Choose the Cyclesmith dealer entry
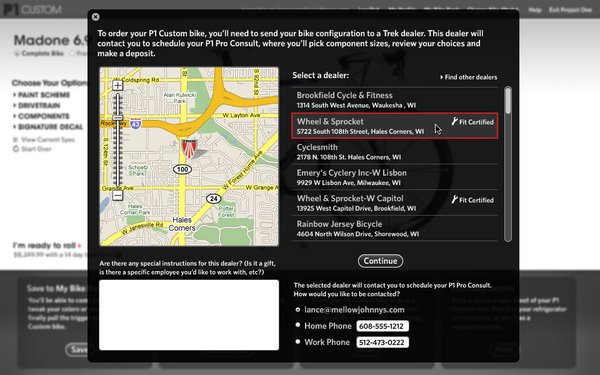The image size is (600, 375). tap(395, 152)
